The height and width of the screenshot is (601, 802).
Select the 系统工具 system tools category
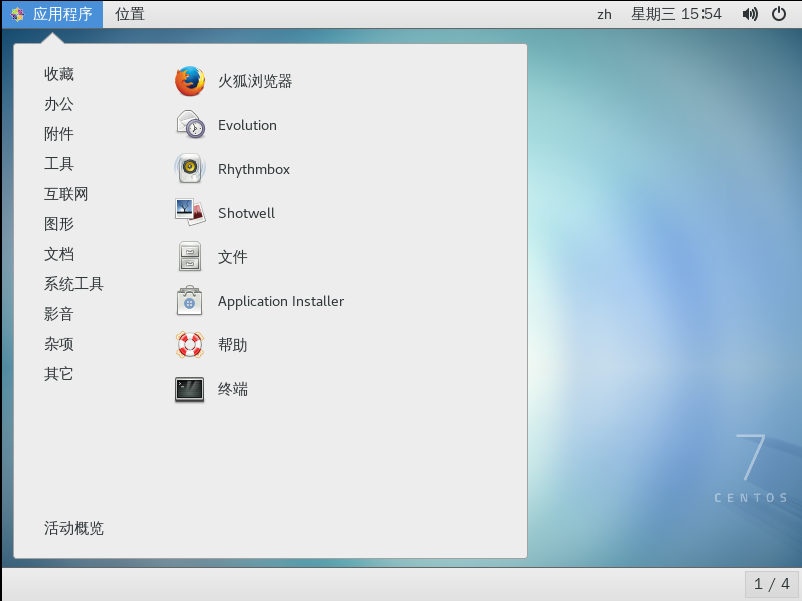point(74,284)
